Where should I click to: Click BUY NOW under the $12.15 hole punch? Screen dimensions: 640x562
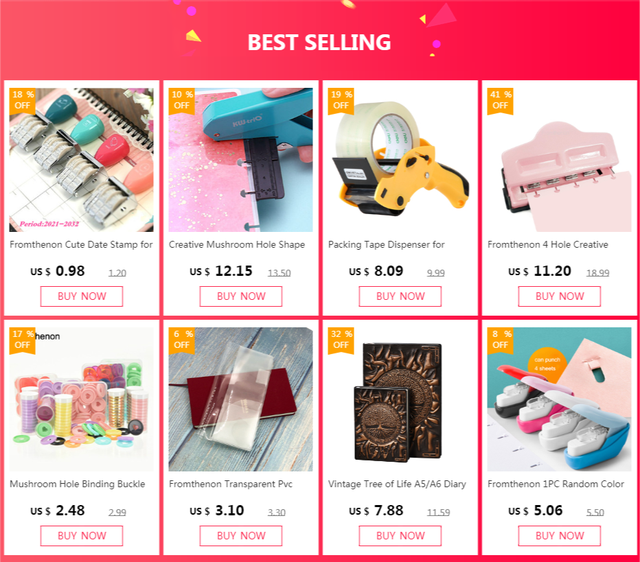click(x=241, y=296)
